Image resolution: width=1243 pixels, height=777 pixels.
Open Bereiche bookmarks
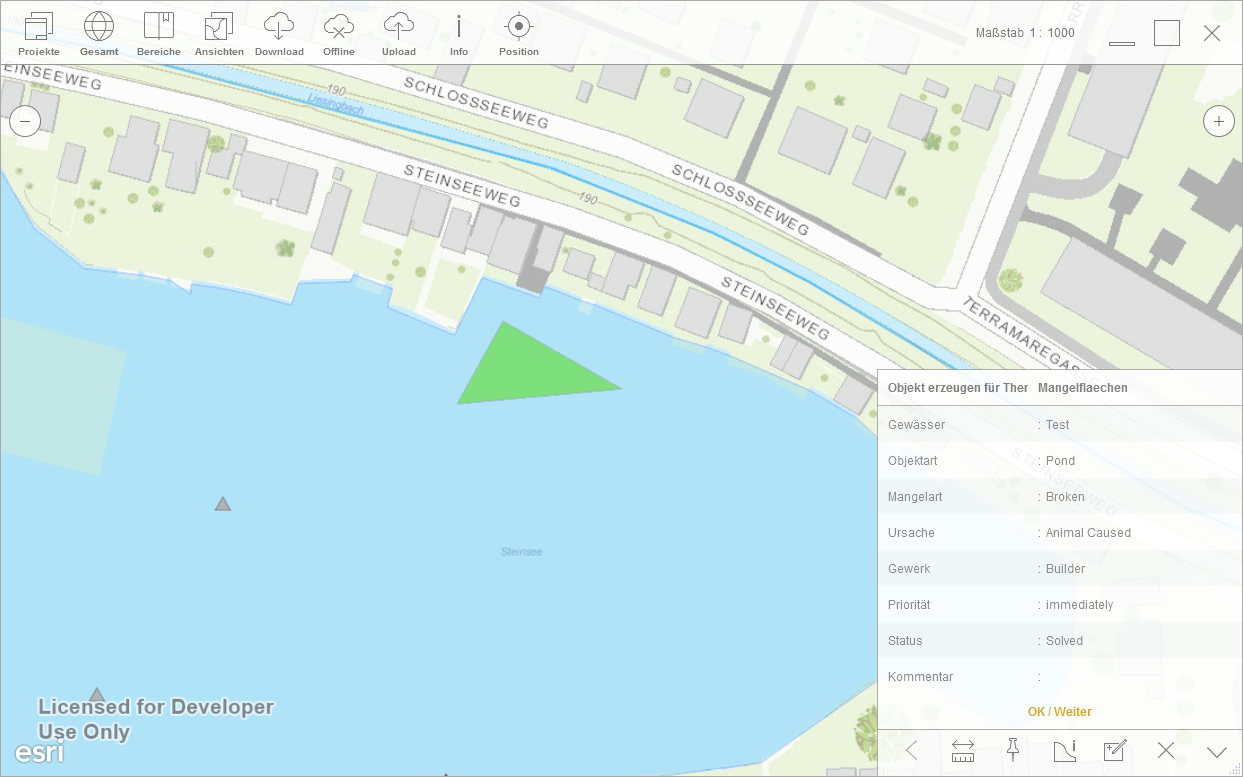pos(159,34)
